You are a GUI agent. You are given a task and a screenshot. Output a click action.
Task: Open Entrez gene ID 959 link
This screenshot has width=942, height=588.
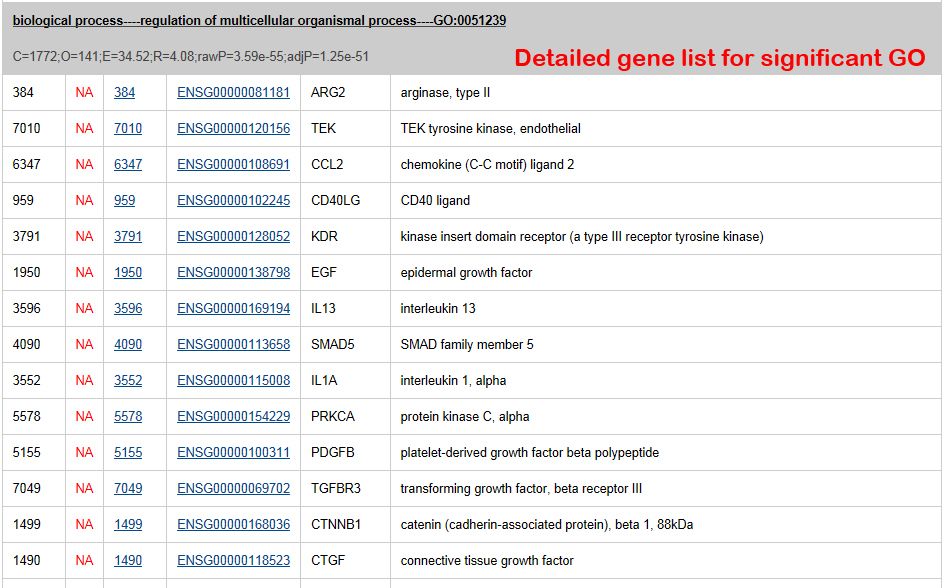click(x=124, y=201)
